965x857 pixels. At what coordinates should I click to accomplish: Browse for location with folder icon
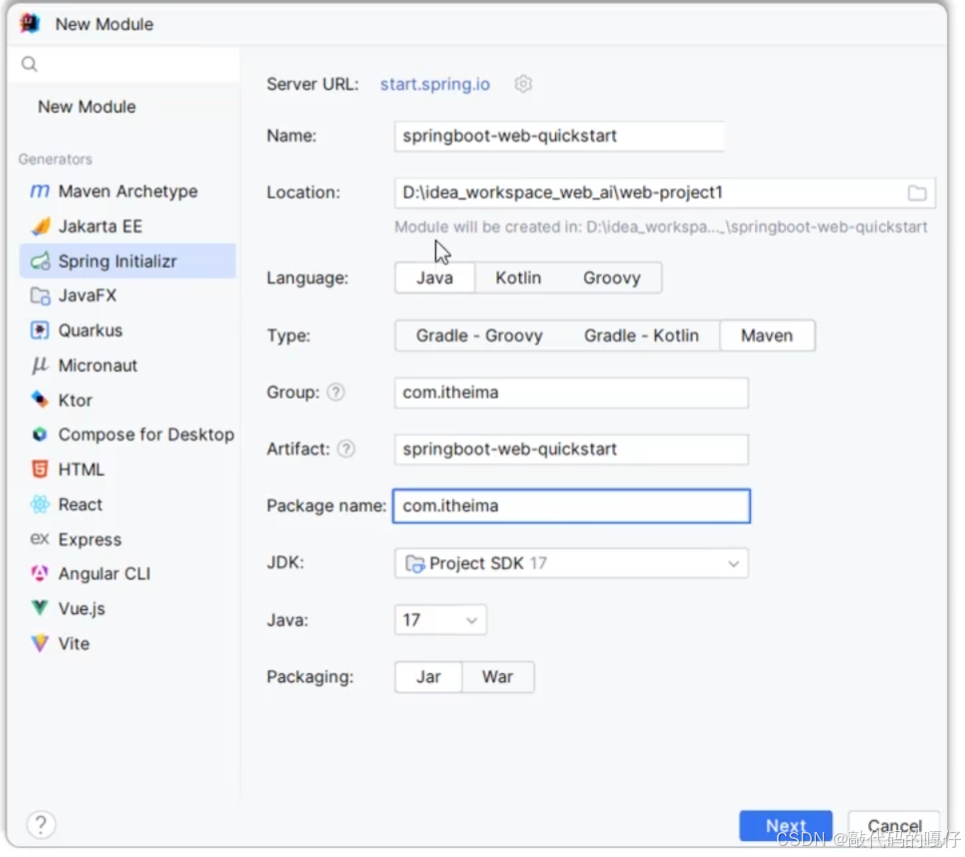coord(917,193)
